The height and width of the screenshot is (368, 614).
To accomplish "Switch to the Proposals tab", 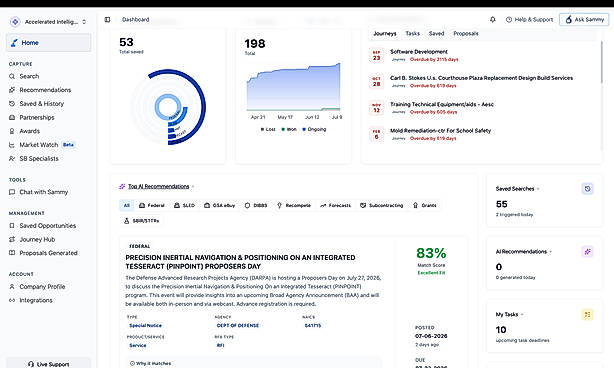I will point(466,34).
